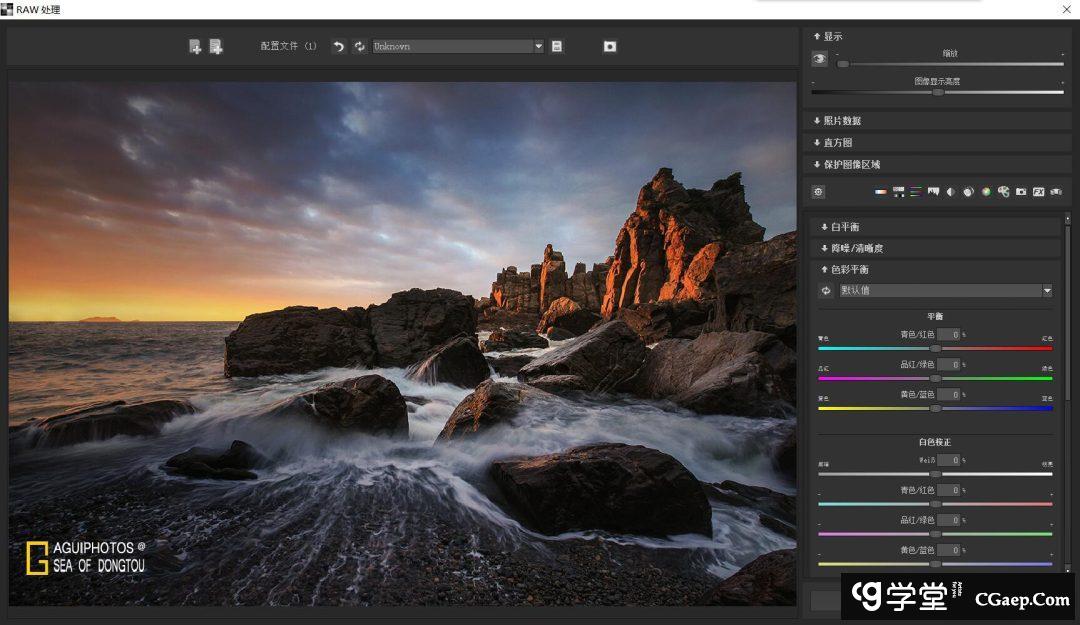The height and width of the screenshot is (625, 1080).
Task: Select the histogram curve tool icon
Action: (933, 191)
